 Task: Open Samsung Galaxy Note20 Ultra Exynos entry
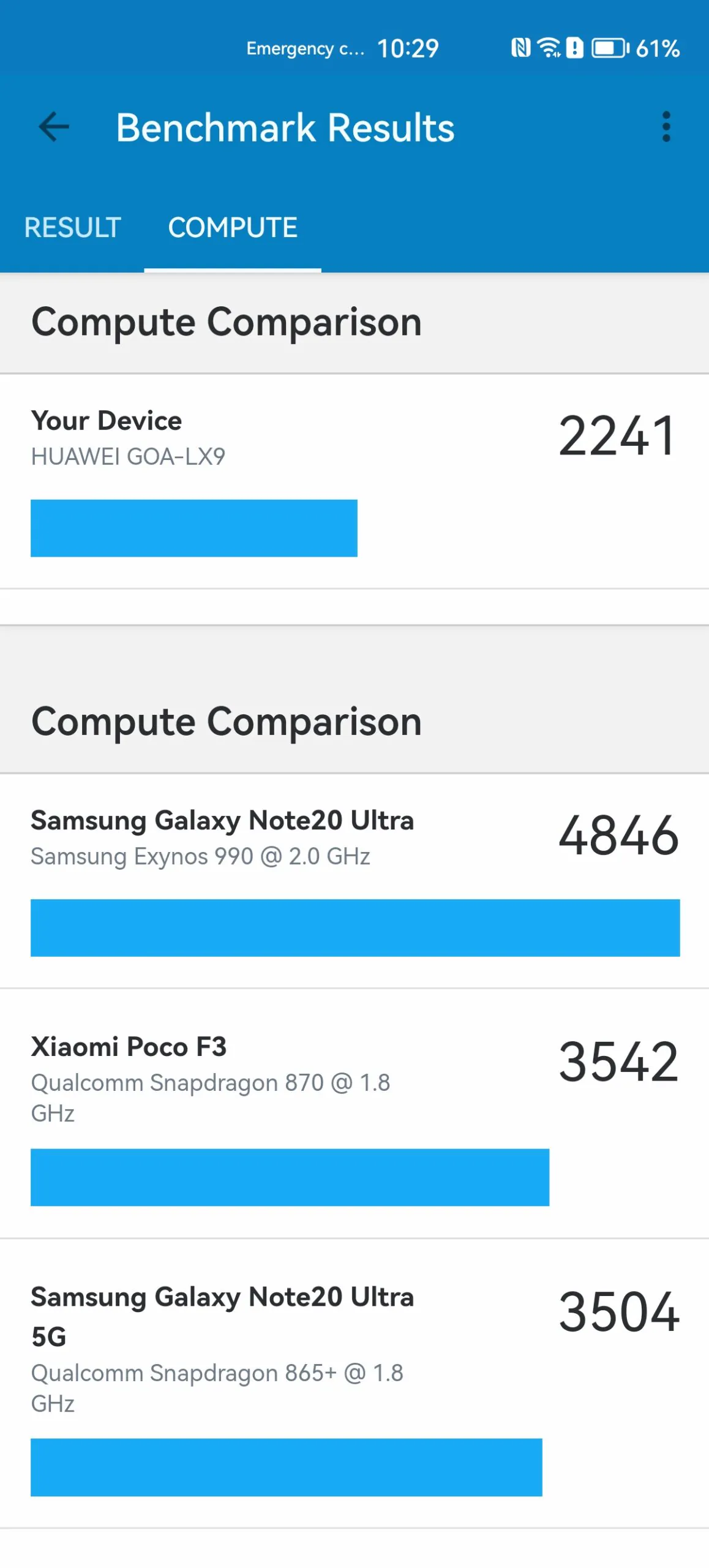(x=354, y=881)
